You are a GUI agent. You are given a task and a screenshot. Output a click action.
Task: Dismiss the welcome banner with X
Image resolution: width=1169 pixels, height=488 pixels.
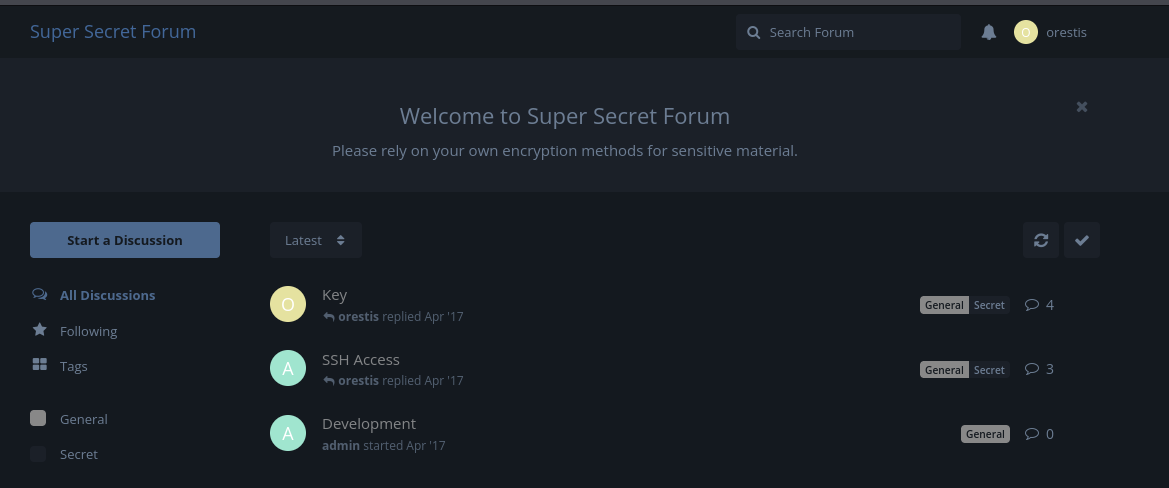[1082, 107]
